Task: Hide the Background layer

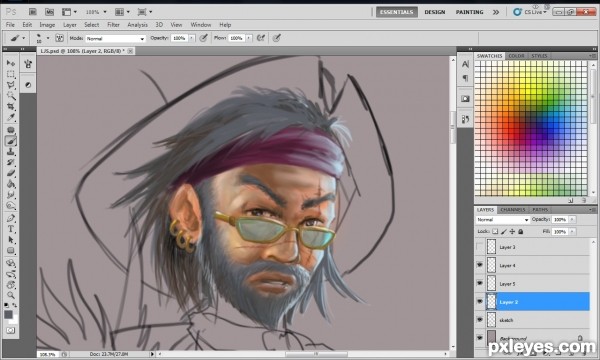Action: [479, 338]
